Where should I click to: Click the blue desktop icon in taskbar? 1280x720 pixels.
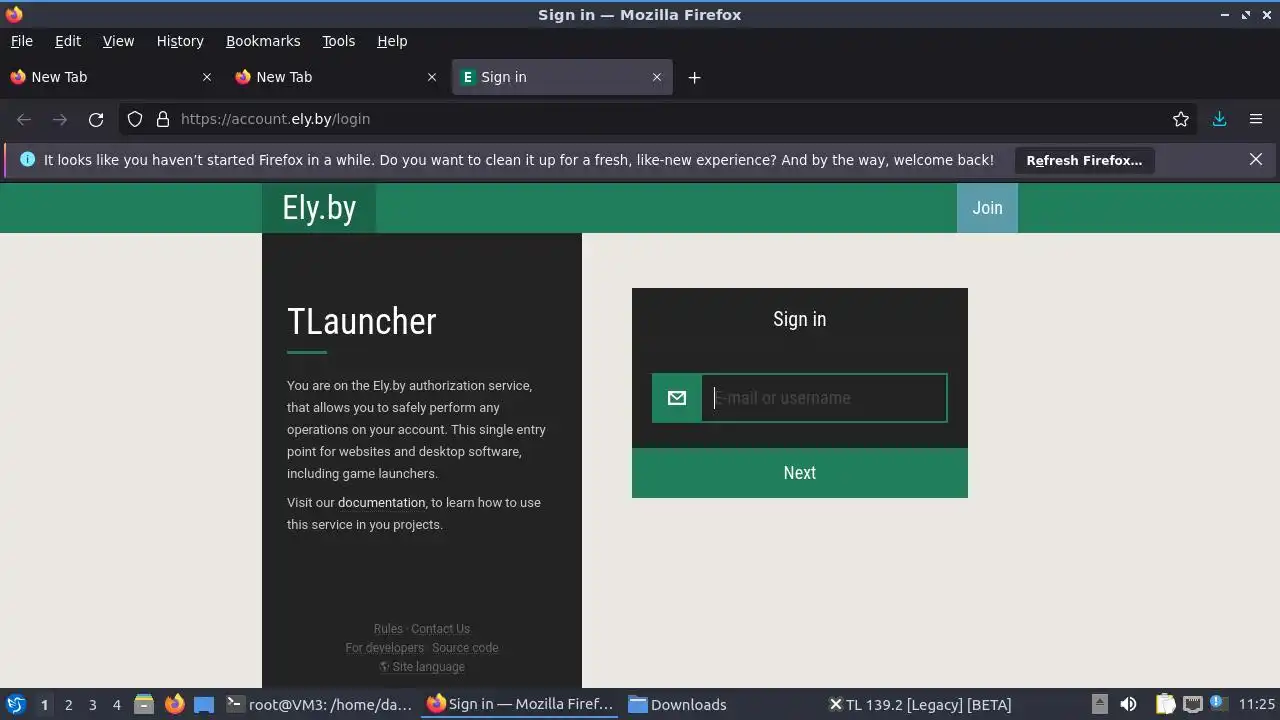(x=204, y=704)
